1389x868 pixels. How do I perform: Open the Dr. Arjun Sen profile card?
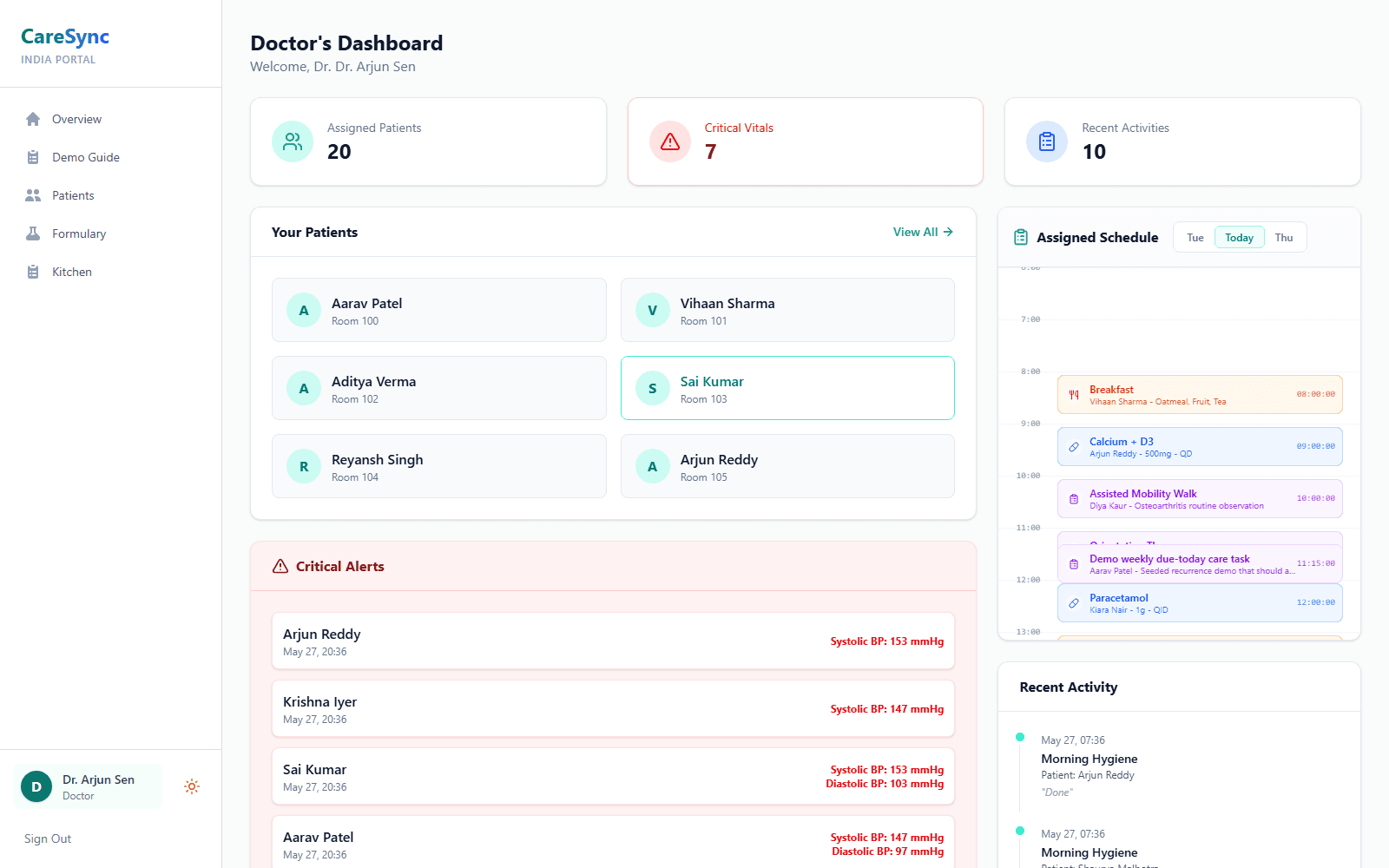[x=88, y=786]
